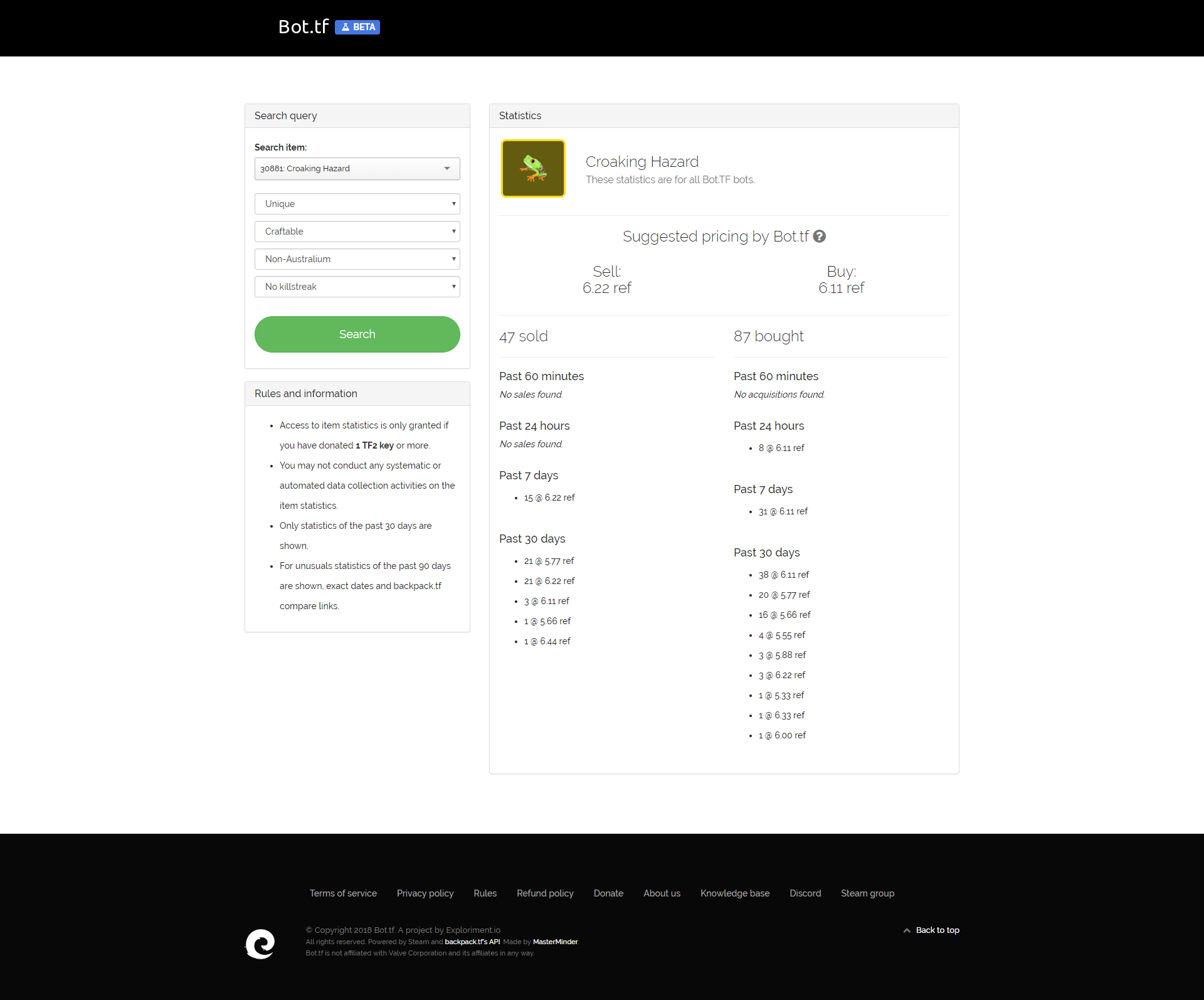Open Terms of service footer link

coord(343,893)
